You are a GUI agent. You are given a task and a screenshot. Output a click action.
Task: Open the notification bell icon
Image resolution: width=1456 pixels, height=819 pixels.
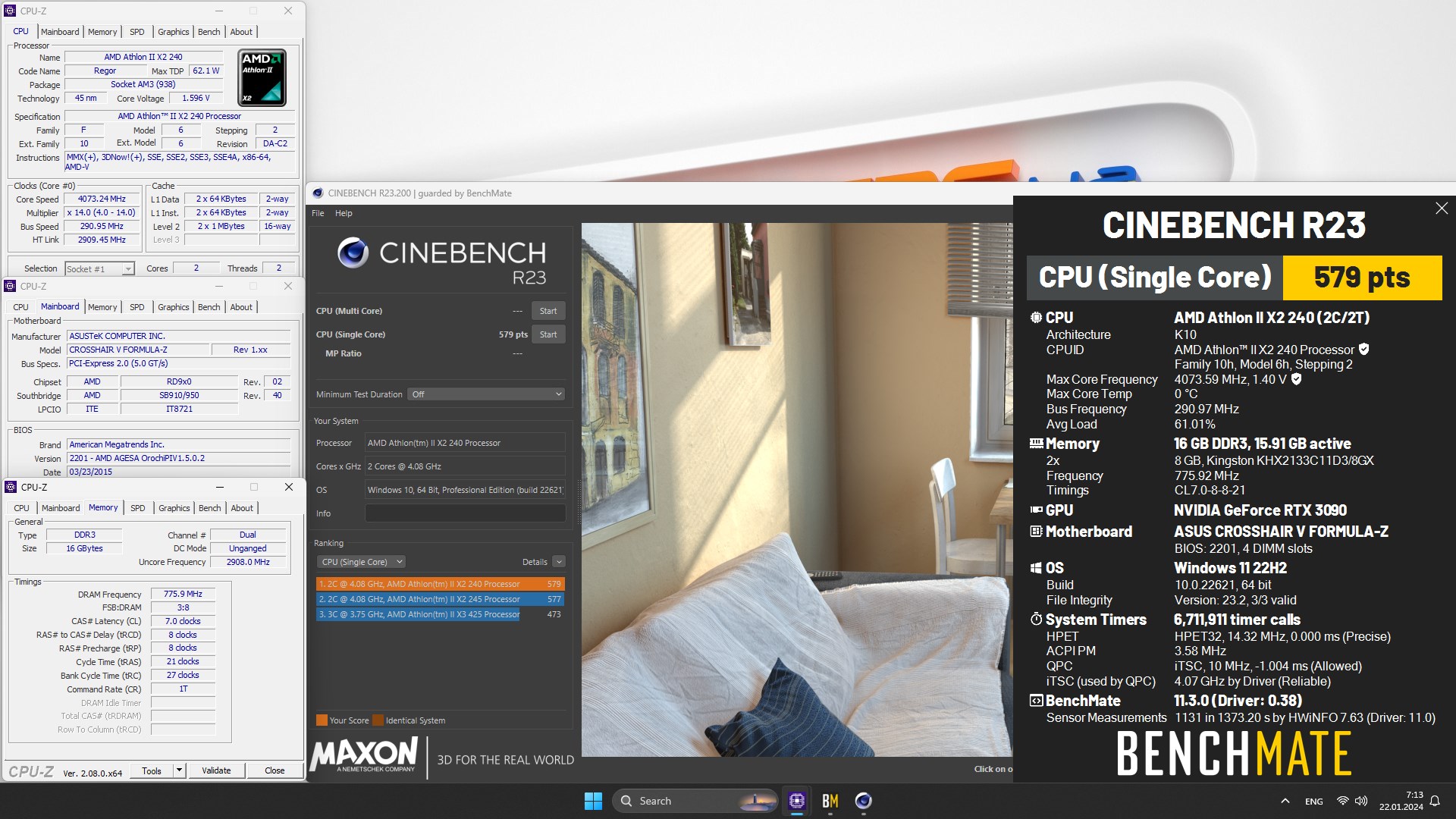coord(1435,801)
